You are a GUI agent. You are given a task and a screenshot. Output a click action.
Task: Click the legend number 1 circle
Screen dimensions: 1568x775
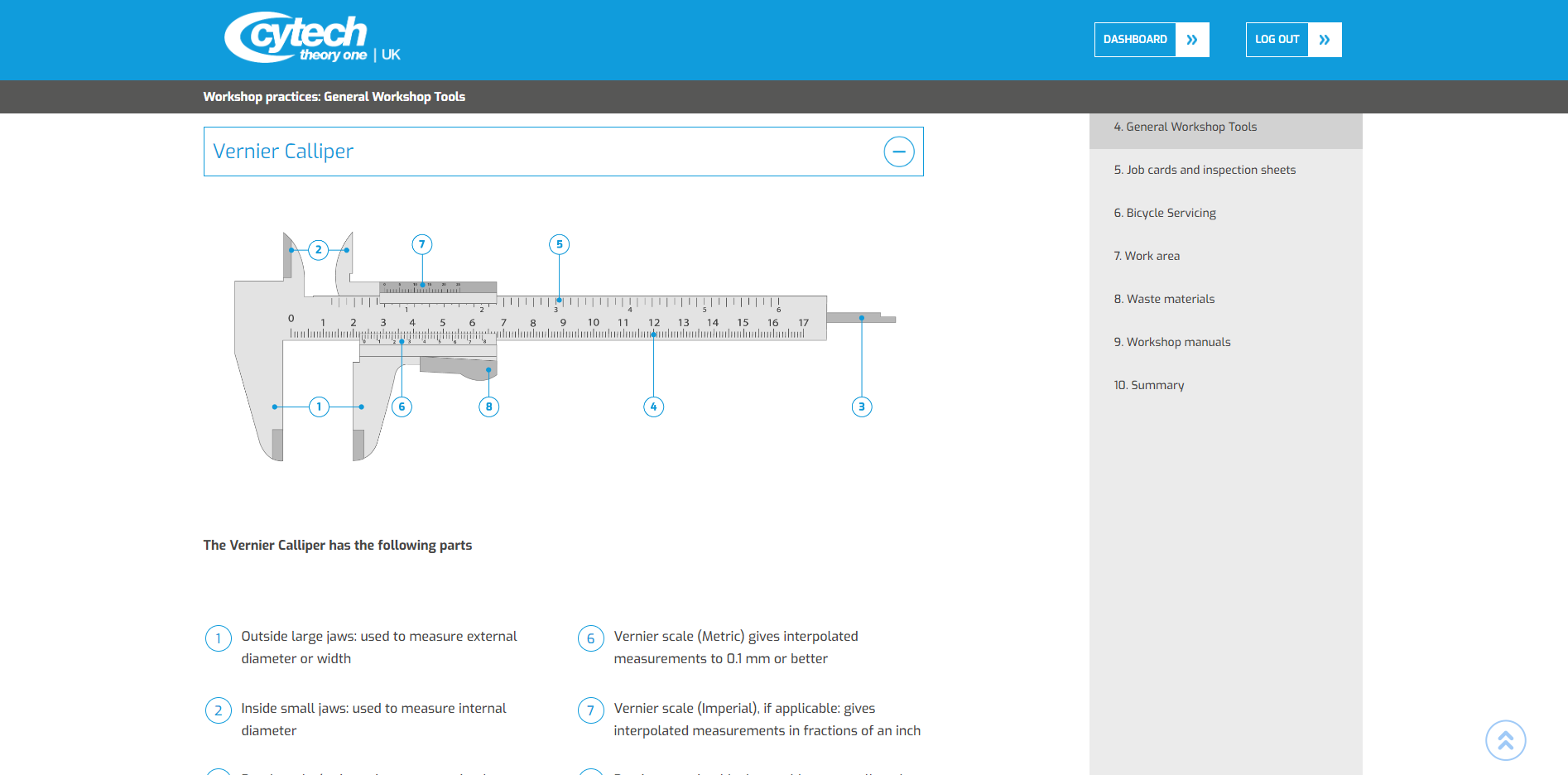(x=219, y=638)
